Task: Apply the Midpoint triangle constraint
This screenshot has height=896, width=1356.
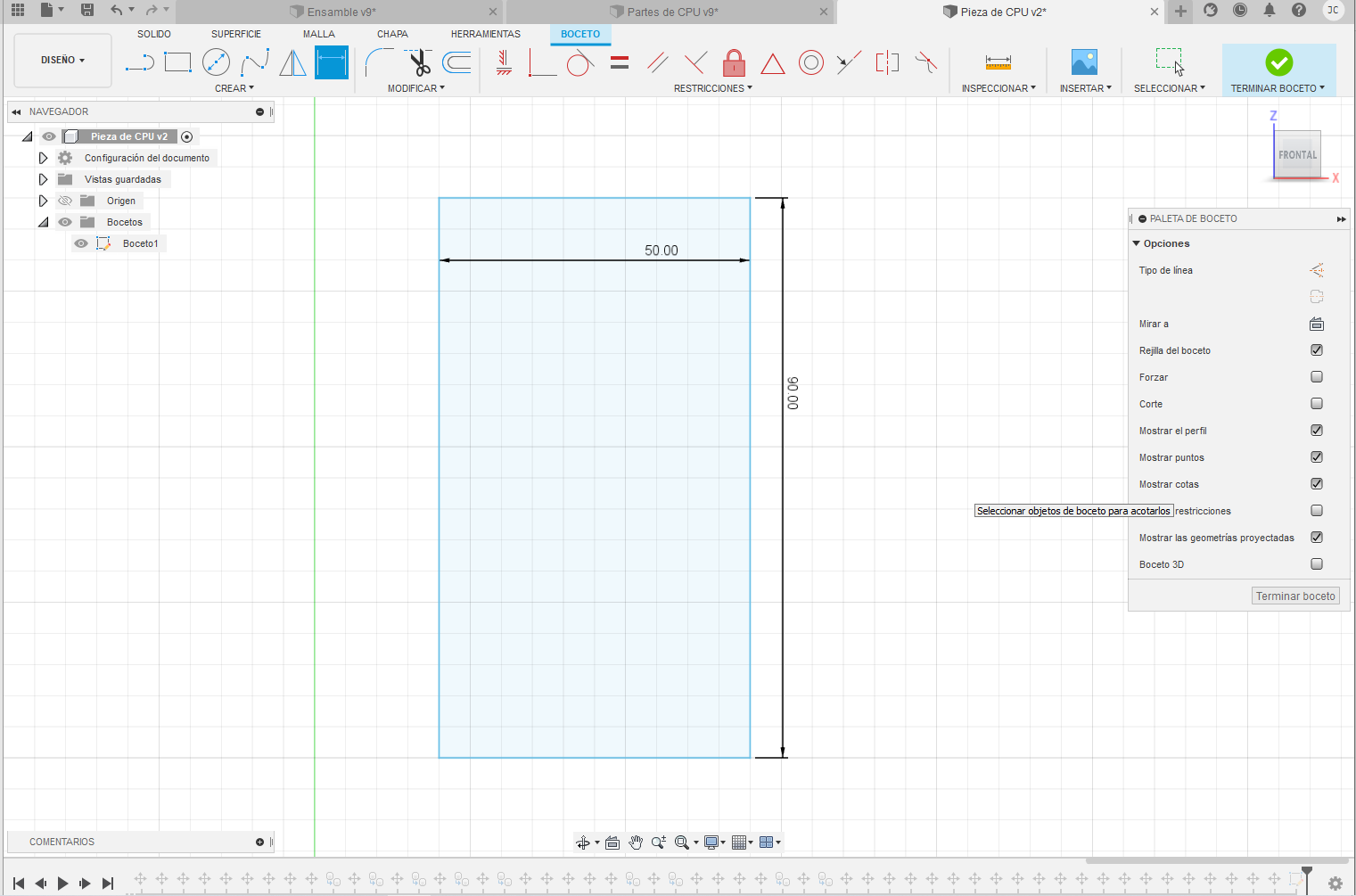Action: (773, 63)
